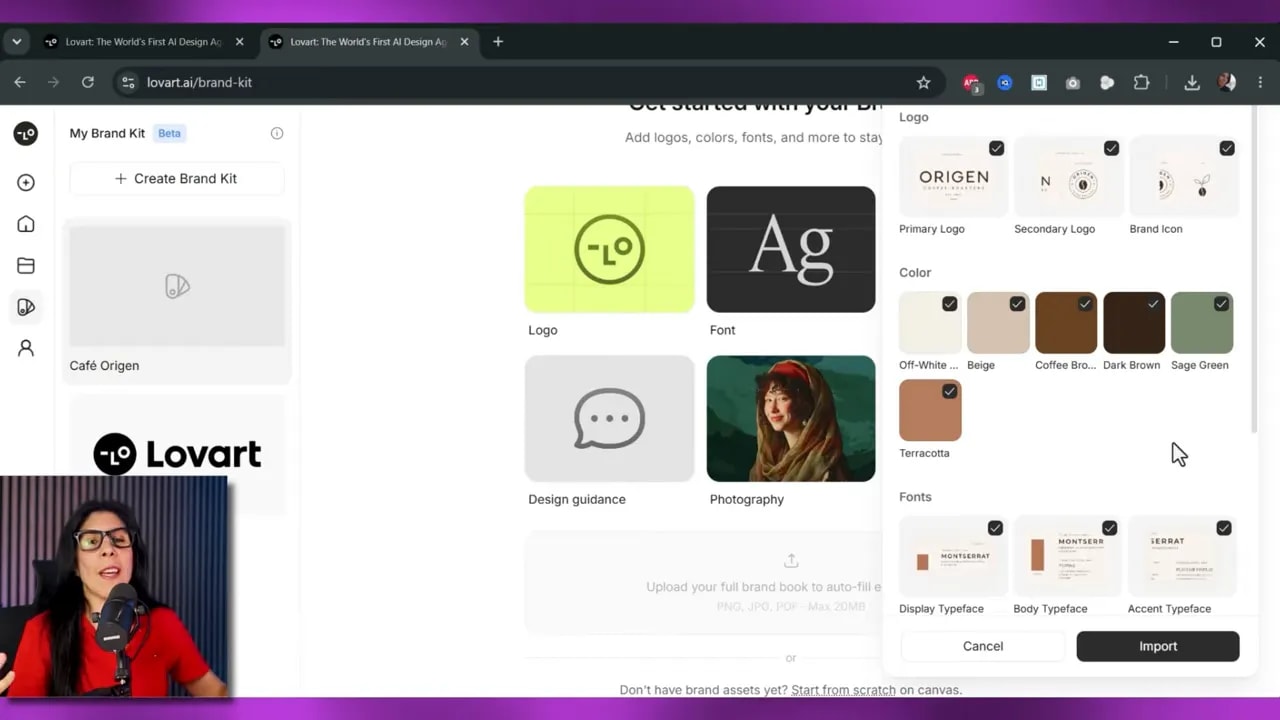Click the Display Typeface thumbnail
The width and height of the screenshot is (1280, 720).
[953, 557]
